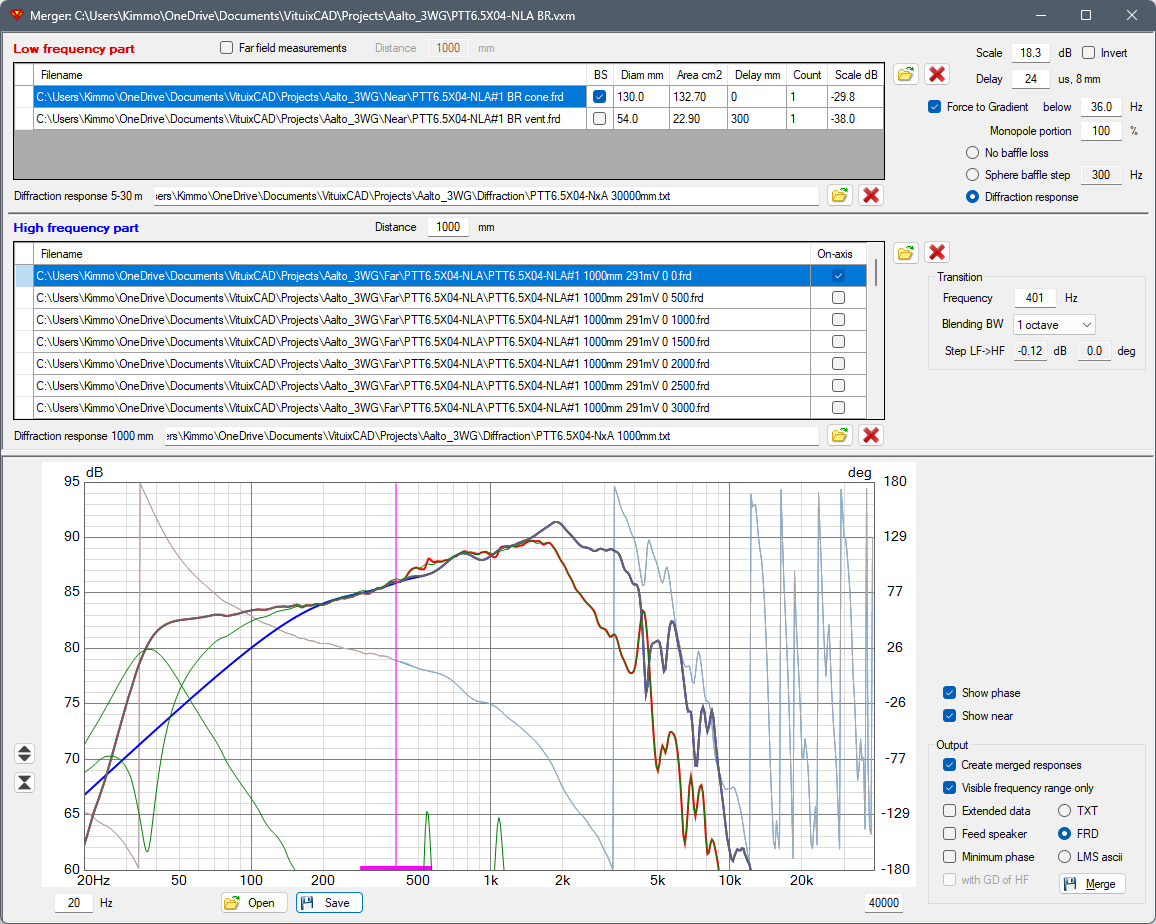
Task: Edit high frequency Distance mm field
Action: (448, 227)
